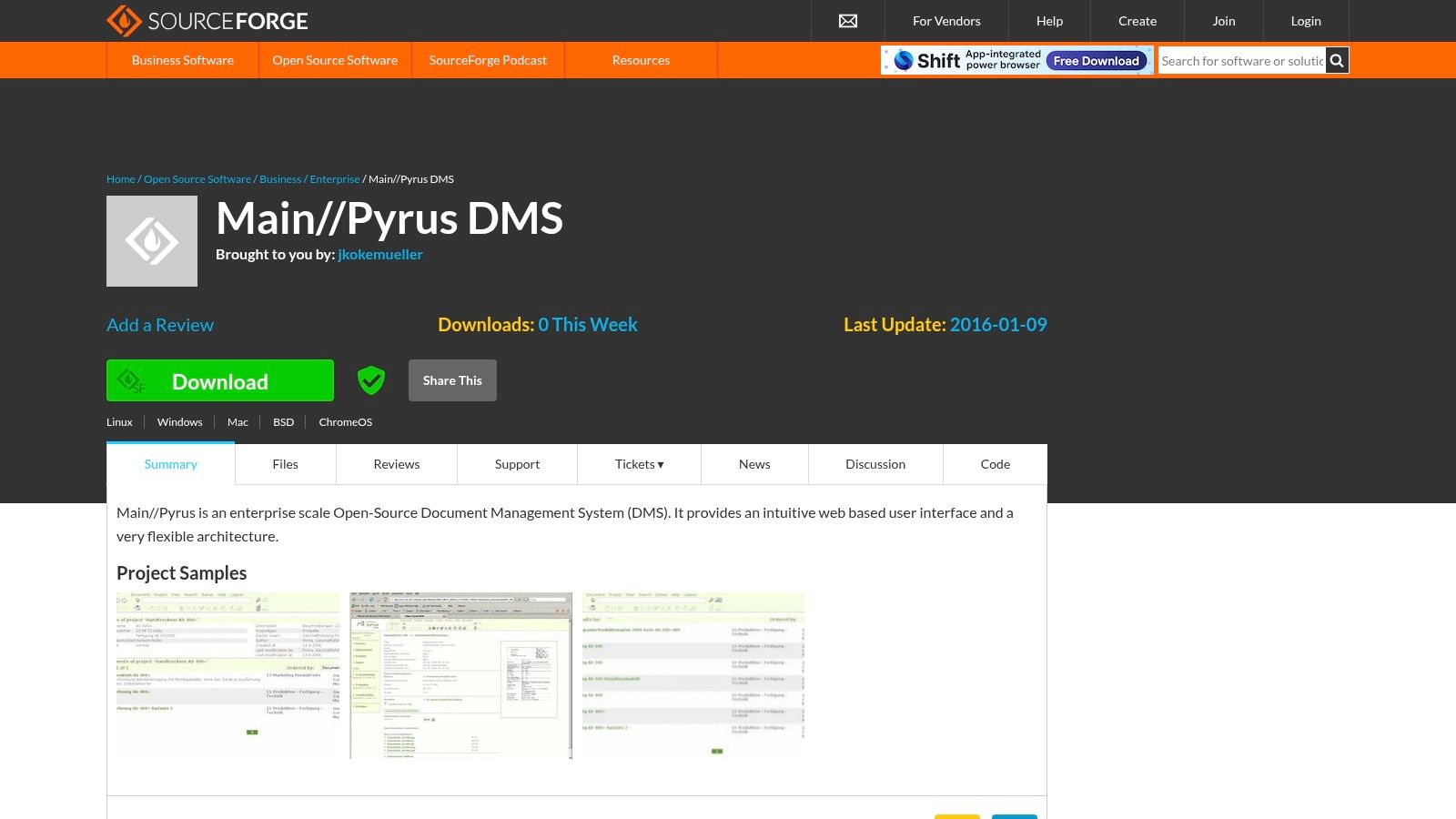Open the Help menu
This screenshot has width=1456, height=819.
click(1049, 21)
